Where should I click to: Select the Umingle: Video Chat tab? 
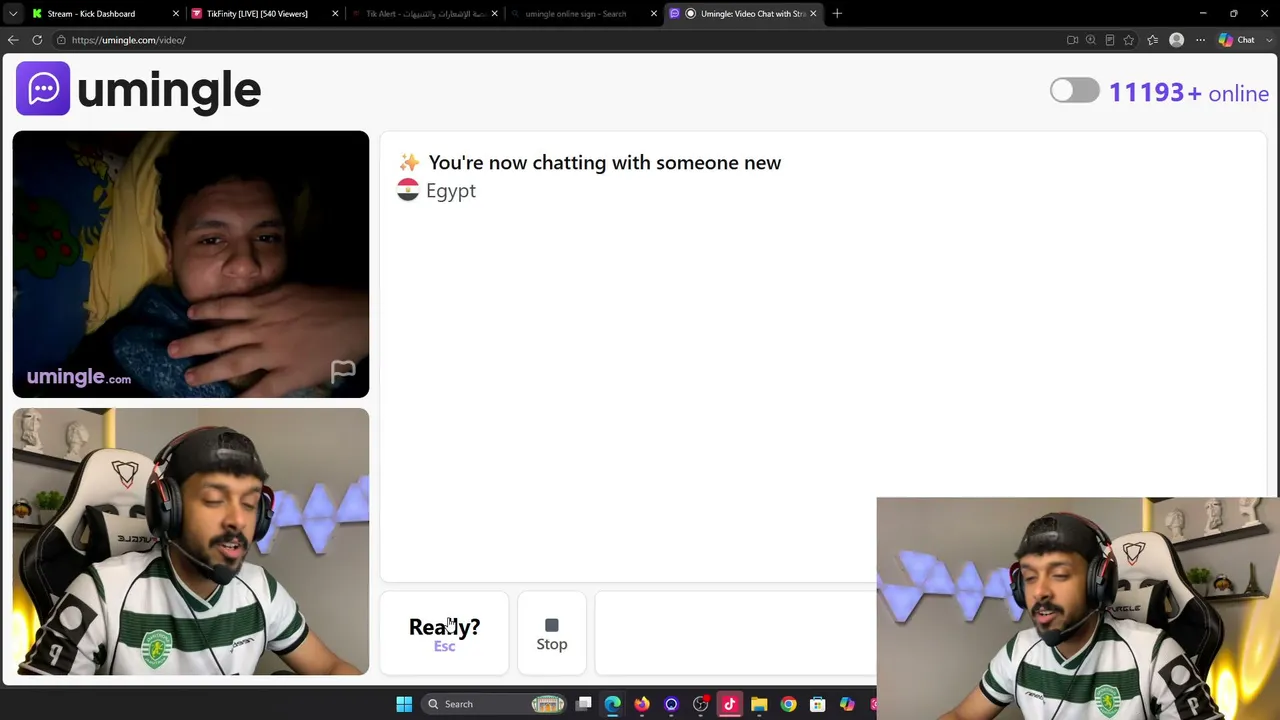point(744,13)
